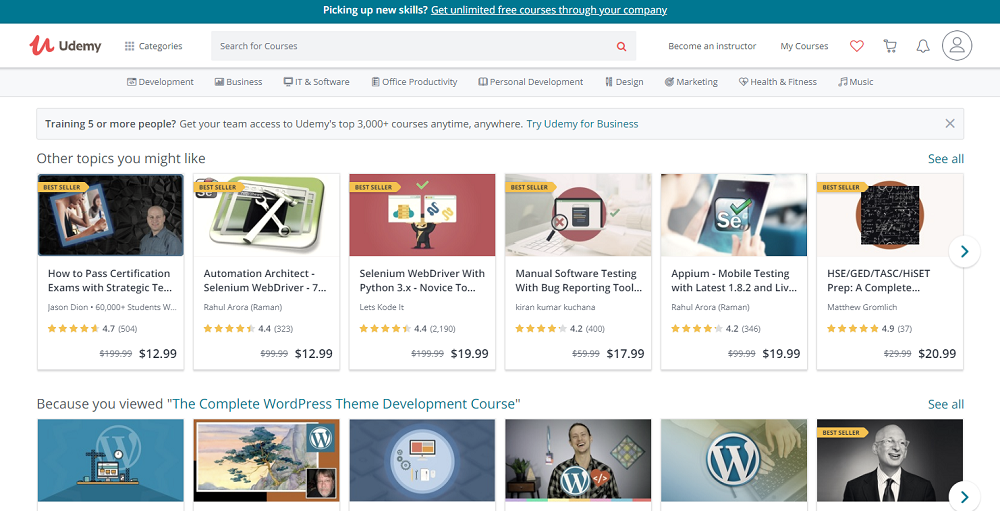Open the Categories dropdown menu
The height and width of the screenshot is (511, 1000).
(x=153, y=46)
